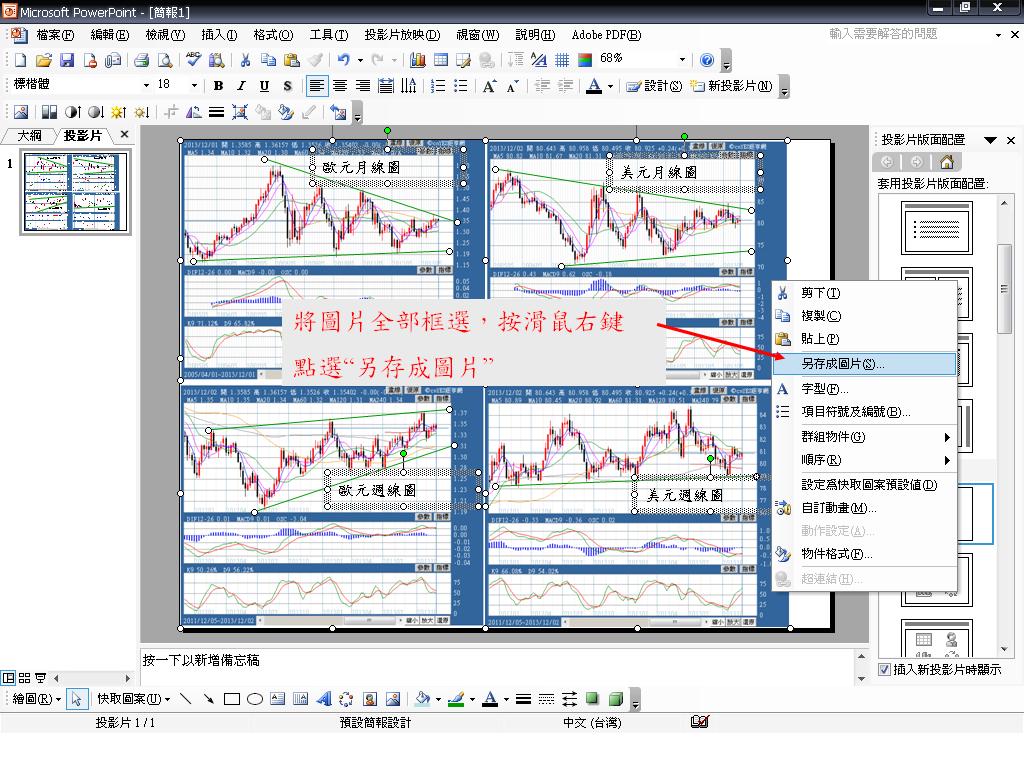Click the 設計 button
The width and height of the screenshot is (1024, 768).
click(654, 86)
